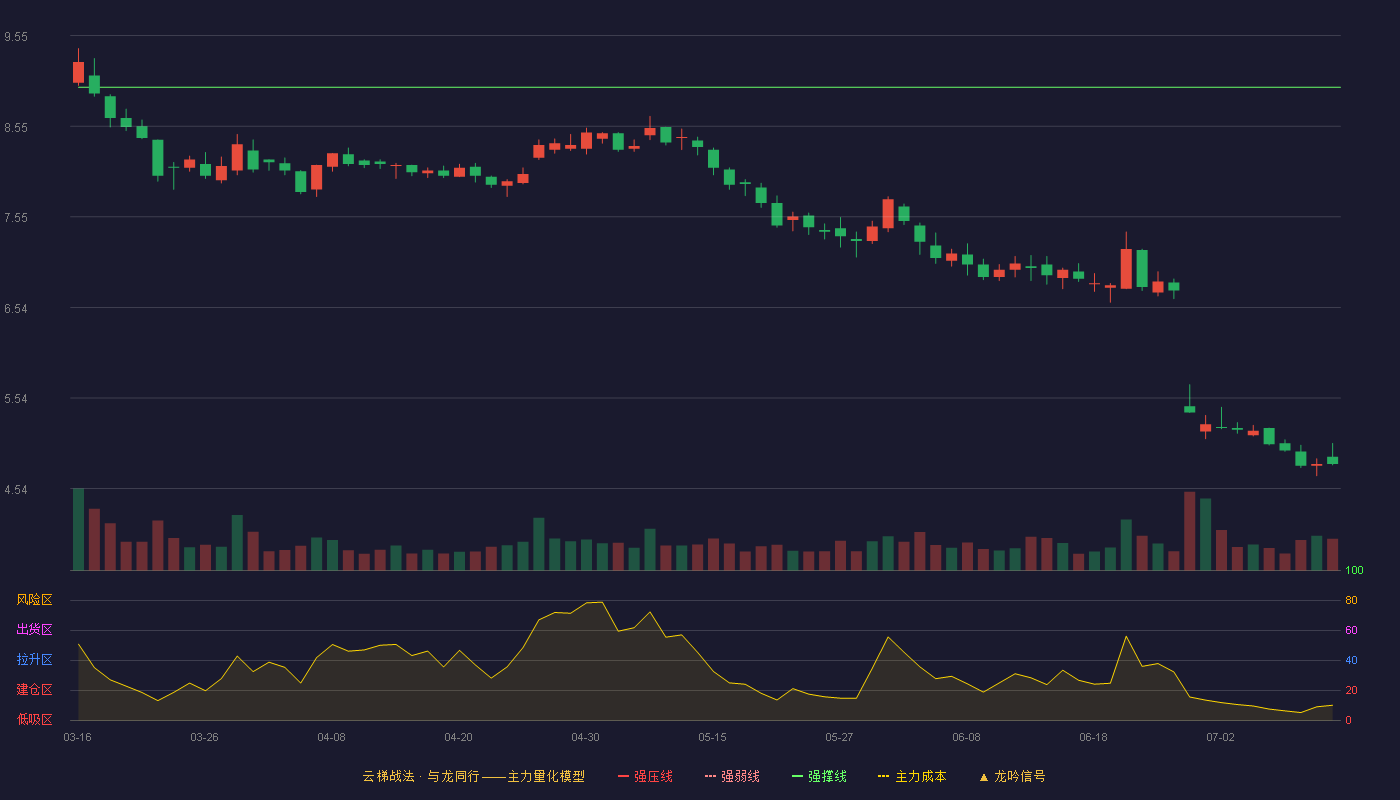Click the 03-16 date label

point(77,737)
